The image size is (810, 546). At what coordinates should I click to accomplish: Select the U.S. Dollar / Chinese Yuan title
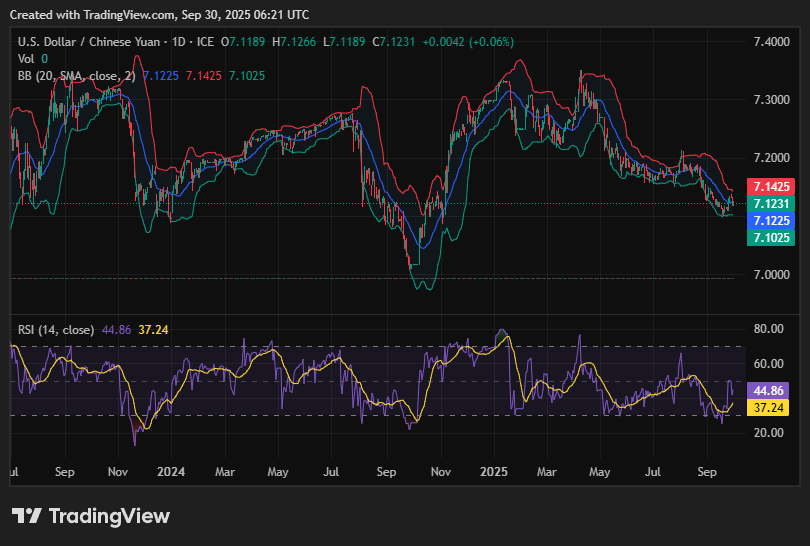(x=102, y=41)
